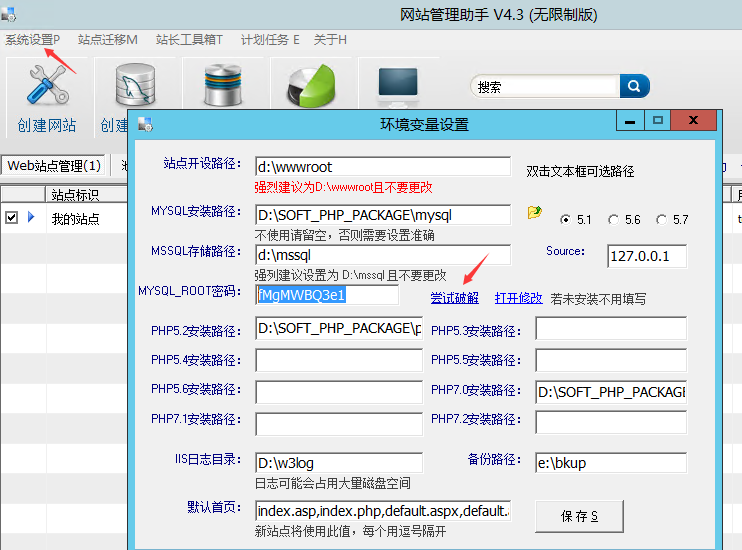Click the Source IP address field

pyautogui.click(x=647, y=257)
